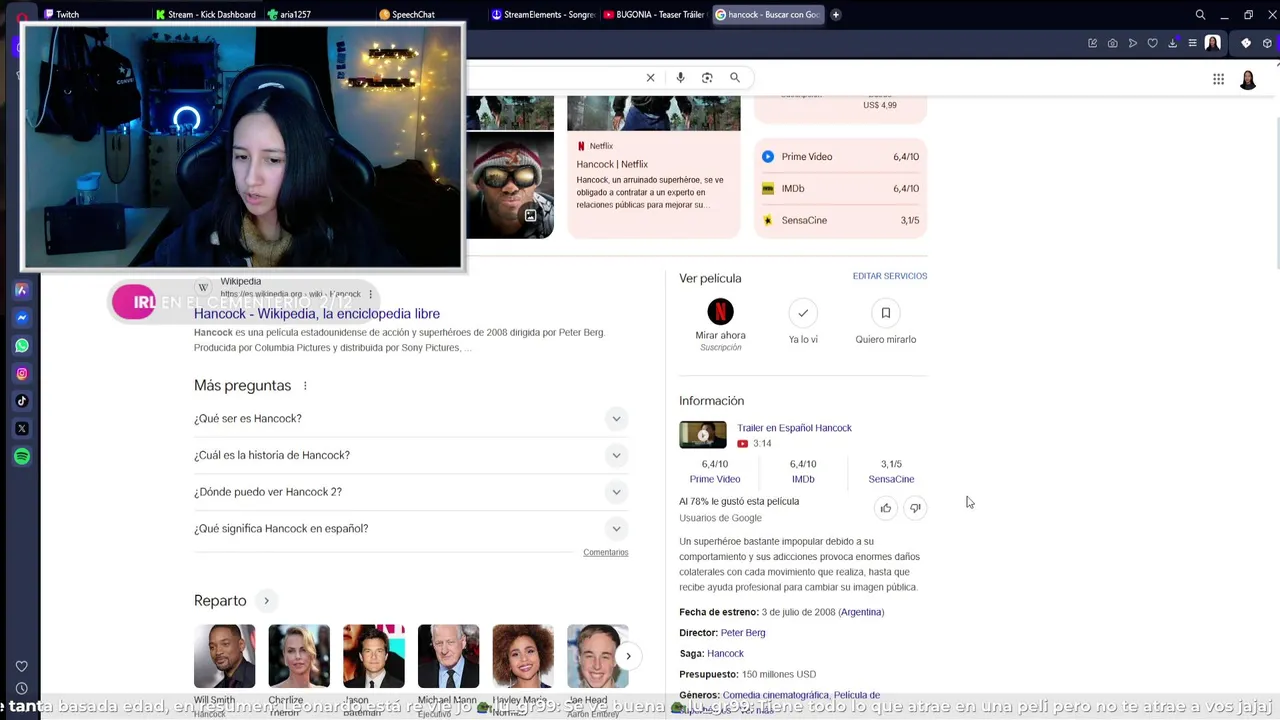Open the browser tab search magnifier
Viewport: 1280px width, 720px height.
(x=1200, y=15)
